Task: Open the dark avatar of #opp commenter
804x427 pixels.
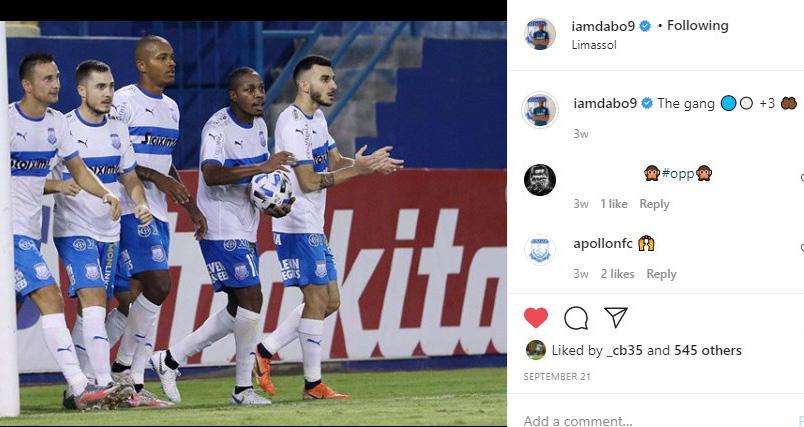Action: click(540, 180)
